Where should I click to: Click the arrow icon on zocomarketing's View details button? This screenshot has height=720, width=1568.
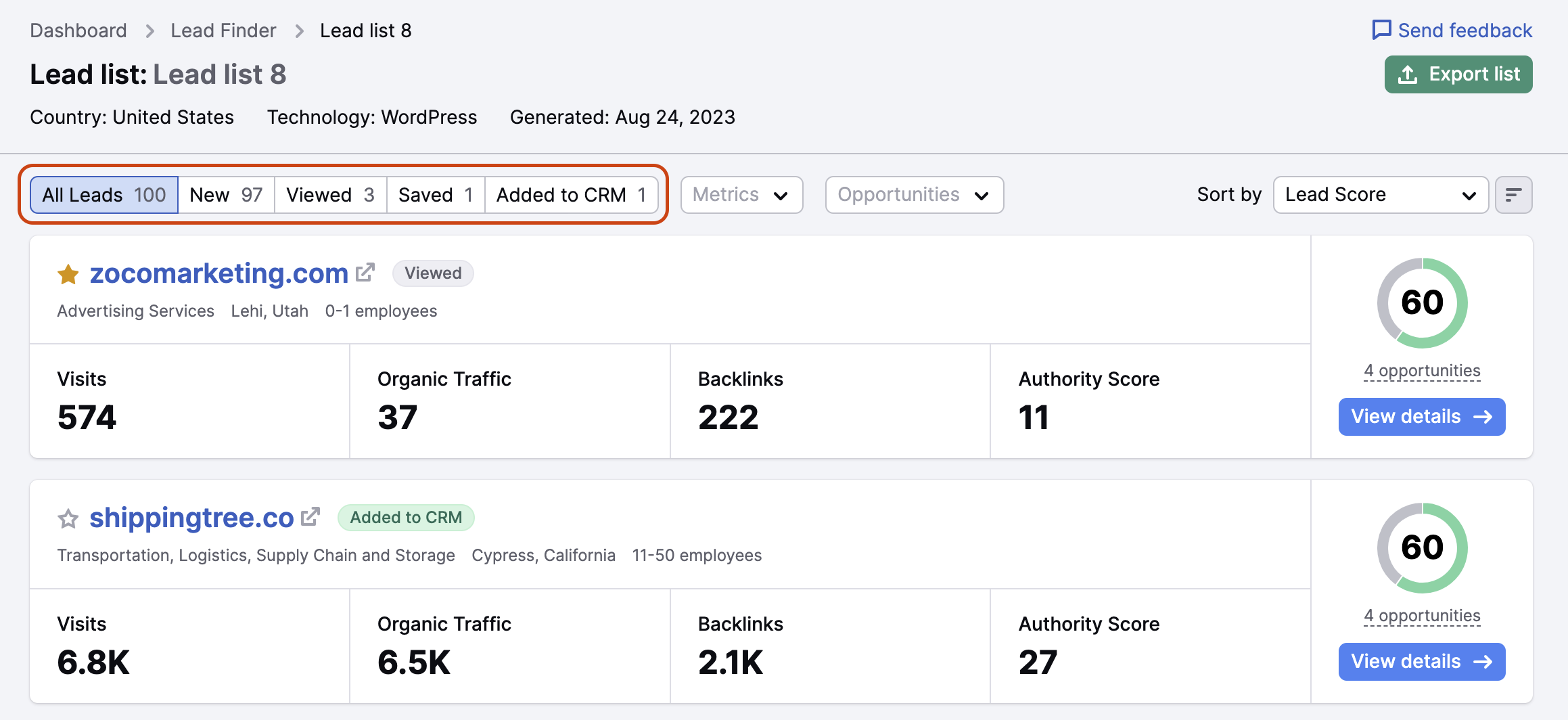point(1482,417)
